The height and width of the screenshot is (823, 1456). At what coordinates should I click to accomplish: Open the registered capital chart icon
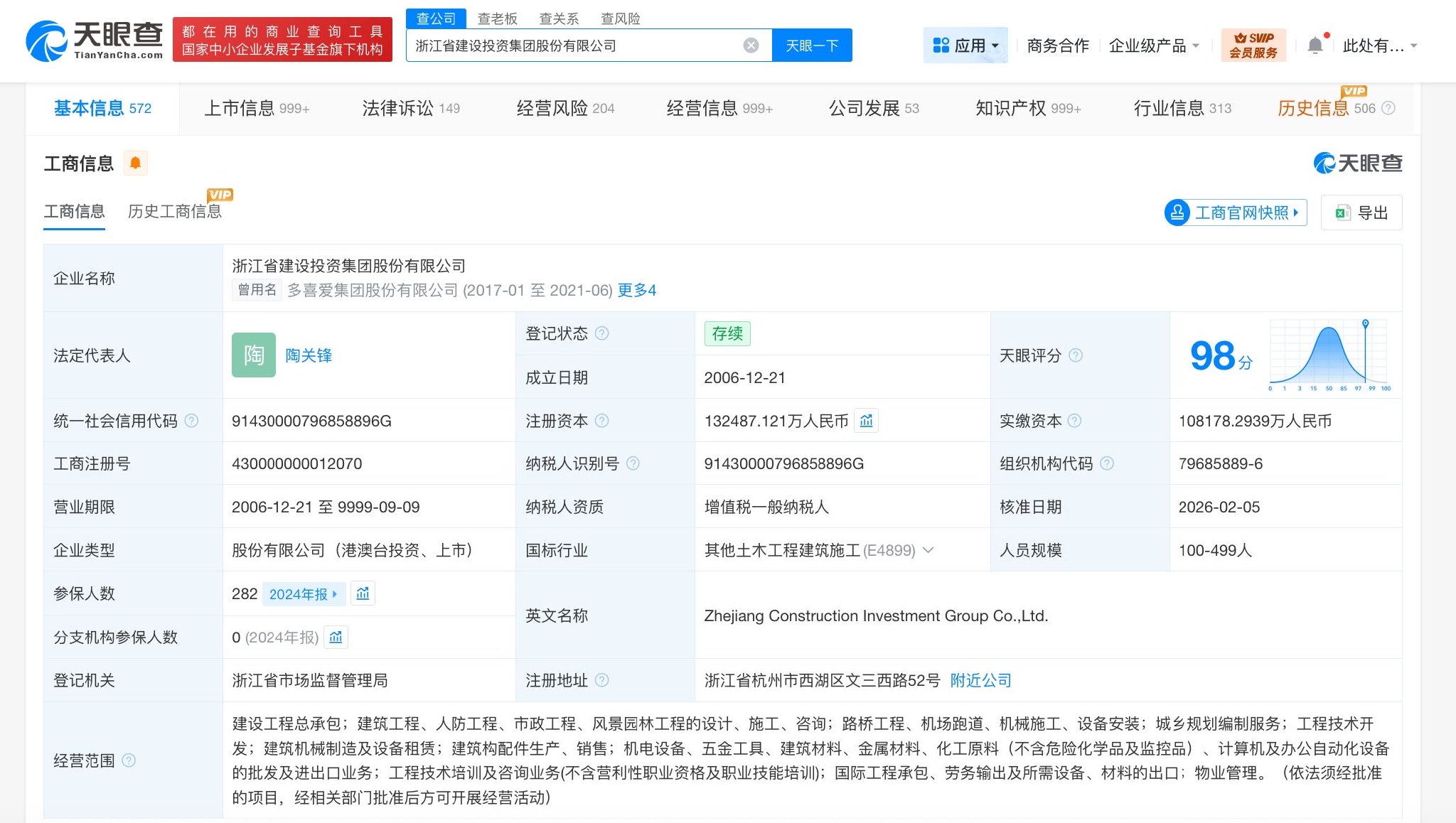coord(866,421)
